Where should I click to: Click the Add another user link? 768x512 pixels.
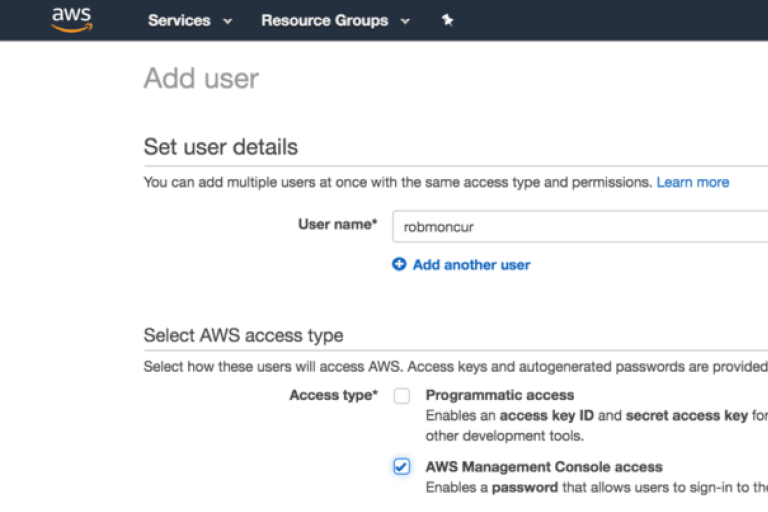[x=471, y=265]
